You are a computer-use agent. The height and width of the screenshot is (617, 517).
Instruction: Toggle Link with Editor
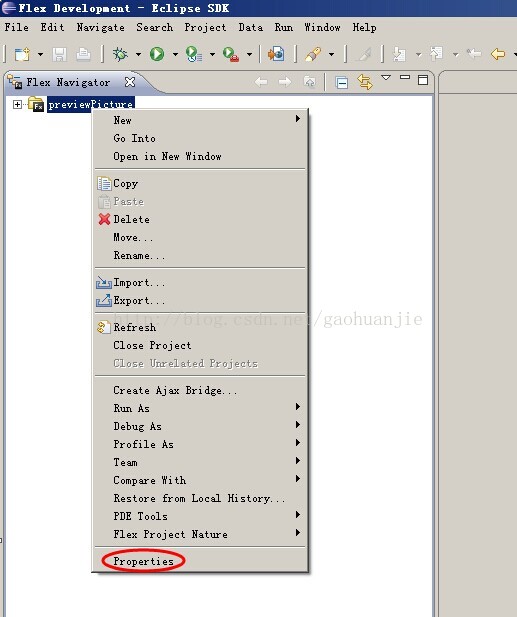pyautogui.click(x=365, y=82)
